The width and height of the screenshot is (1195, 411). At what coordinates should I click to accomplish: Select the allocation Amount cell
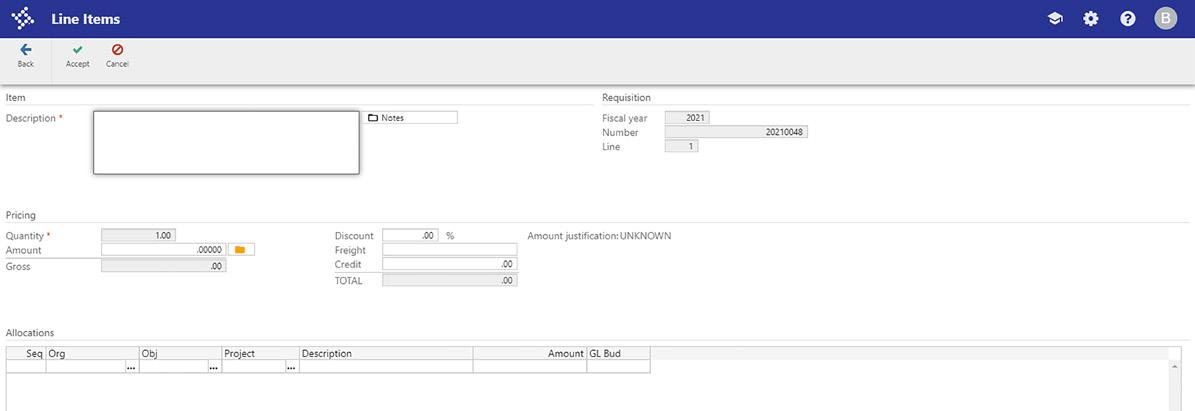pyautogui.click(x=530, y=367)
